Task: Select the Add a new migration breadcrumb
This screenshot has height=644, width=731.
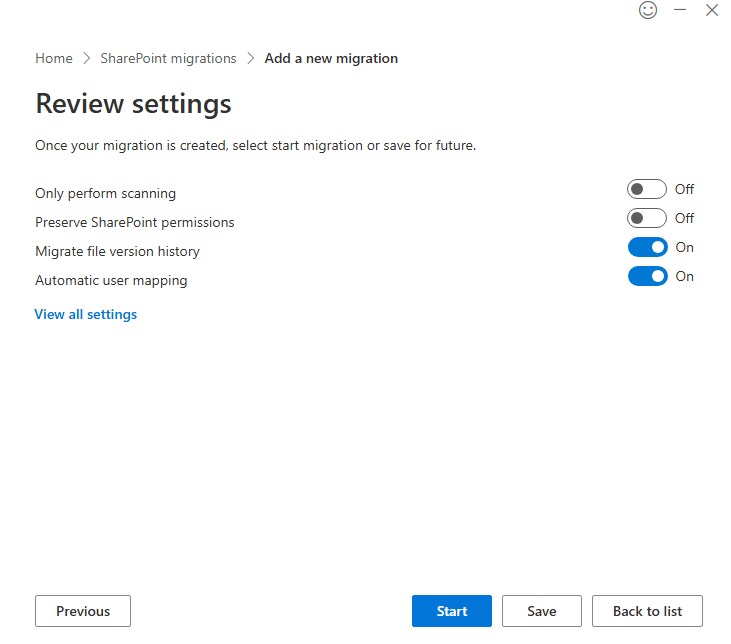Action: pos(331,59)
